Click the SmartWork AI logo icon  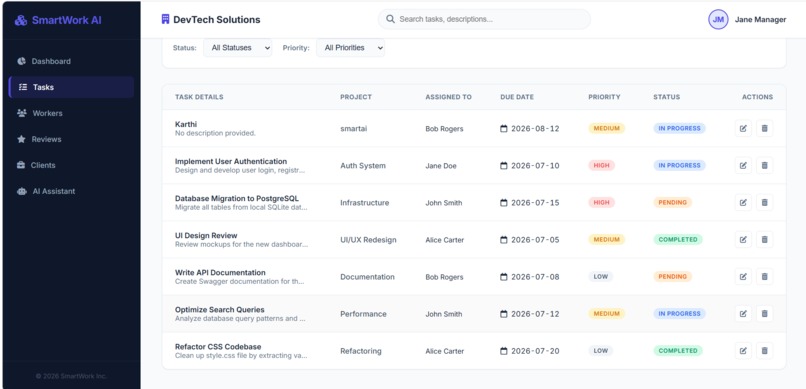pos(21,20)
